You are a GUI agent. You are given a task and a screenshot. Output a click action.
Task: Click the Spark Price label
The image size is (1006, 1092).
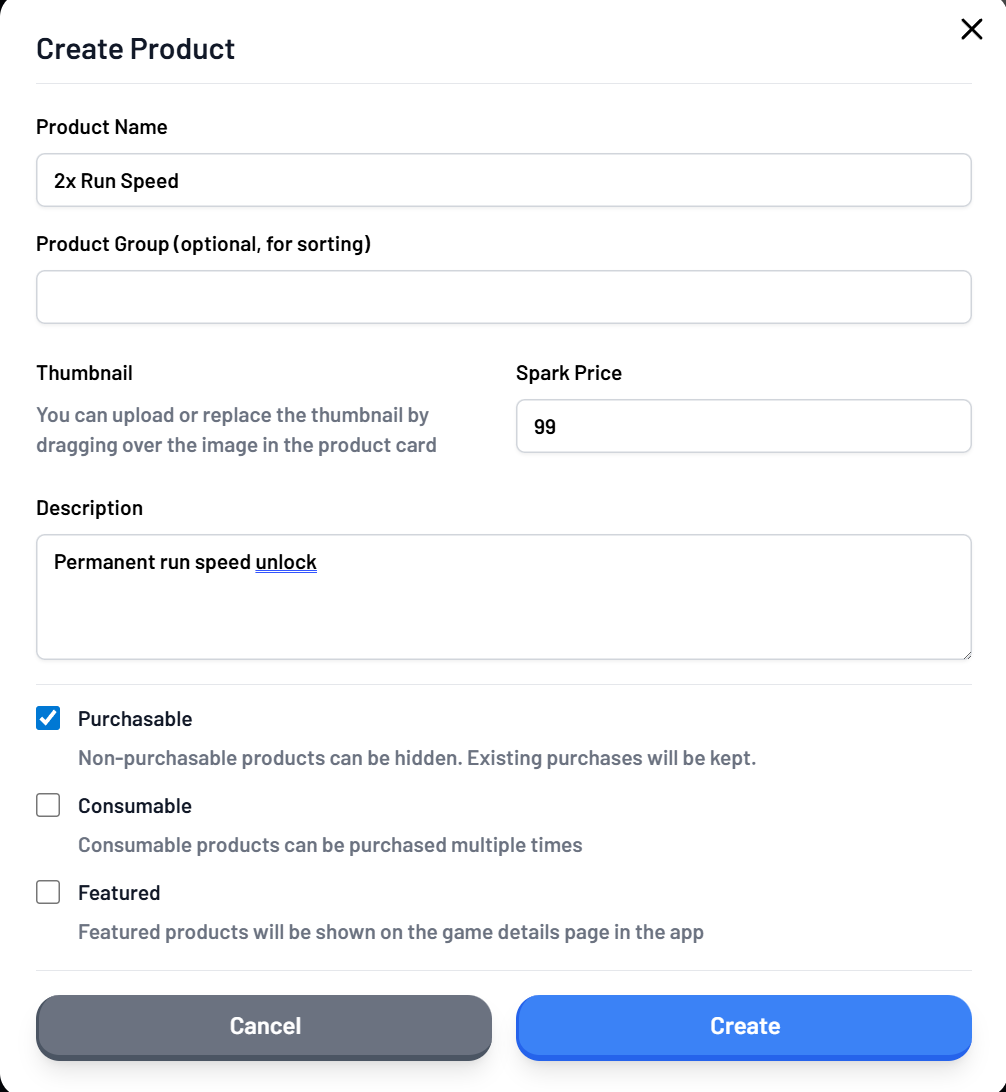coord(569,373)
